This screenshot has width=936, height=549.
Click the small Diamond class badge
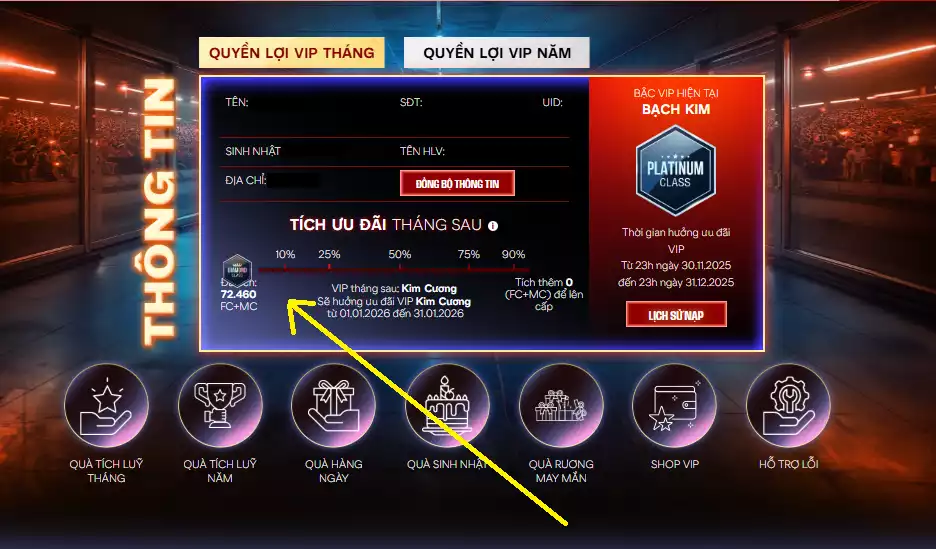point(238,270)
